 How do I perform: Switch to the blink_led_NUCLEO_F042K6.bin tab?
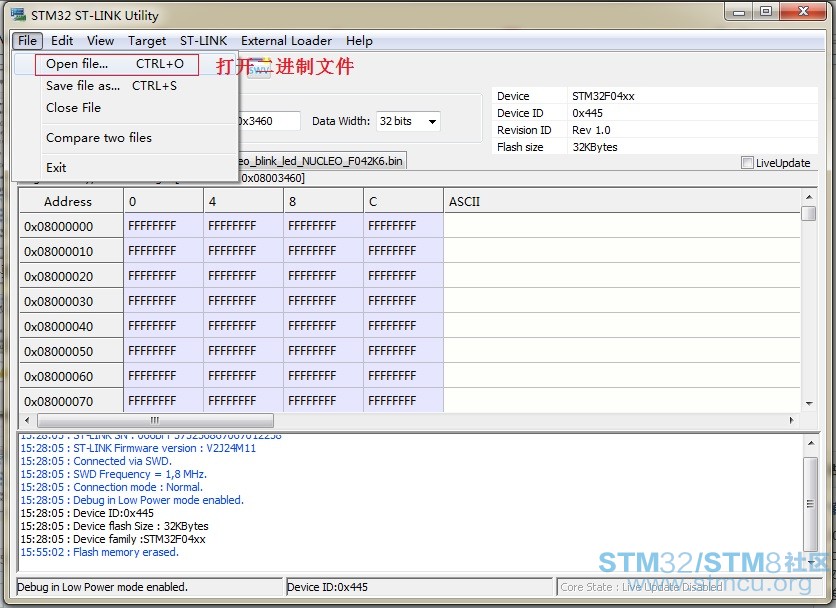[x=322, y=161]
